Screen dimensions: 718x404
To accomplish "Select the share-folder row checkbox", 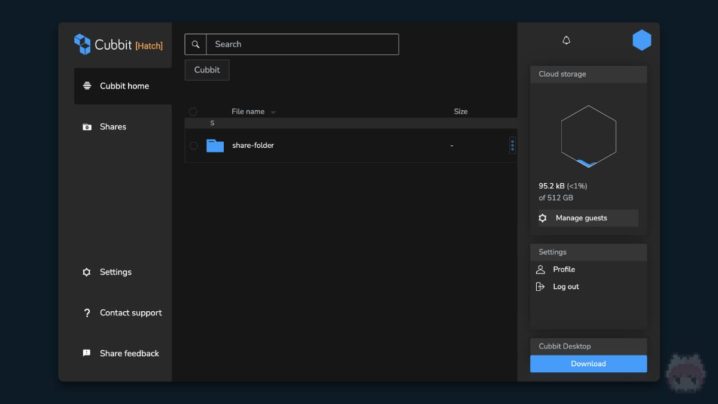I will click(193, 145).
